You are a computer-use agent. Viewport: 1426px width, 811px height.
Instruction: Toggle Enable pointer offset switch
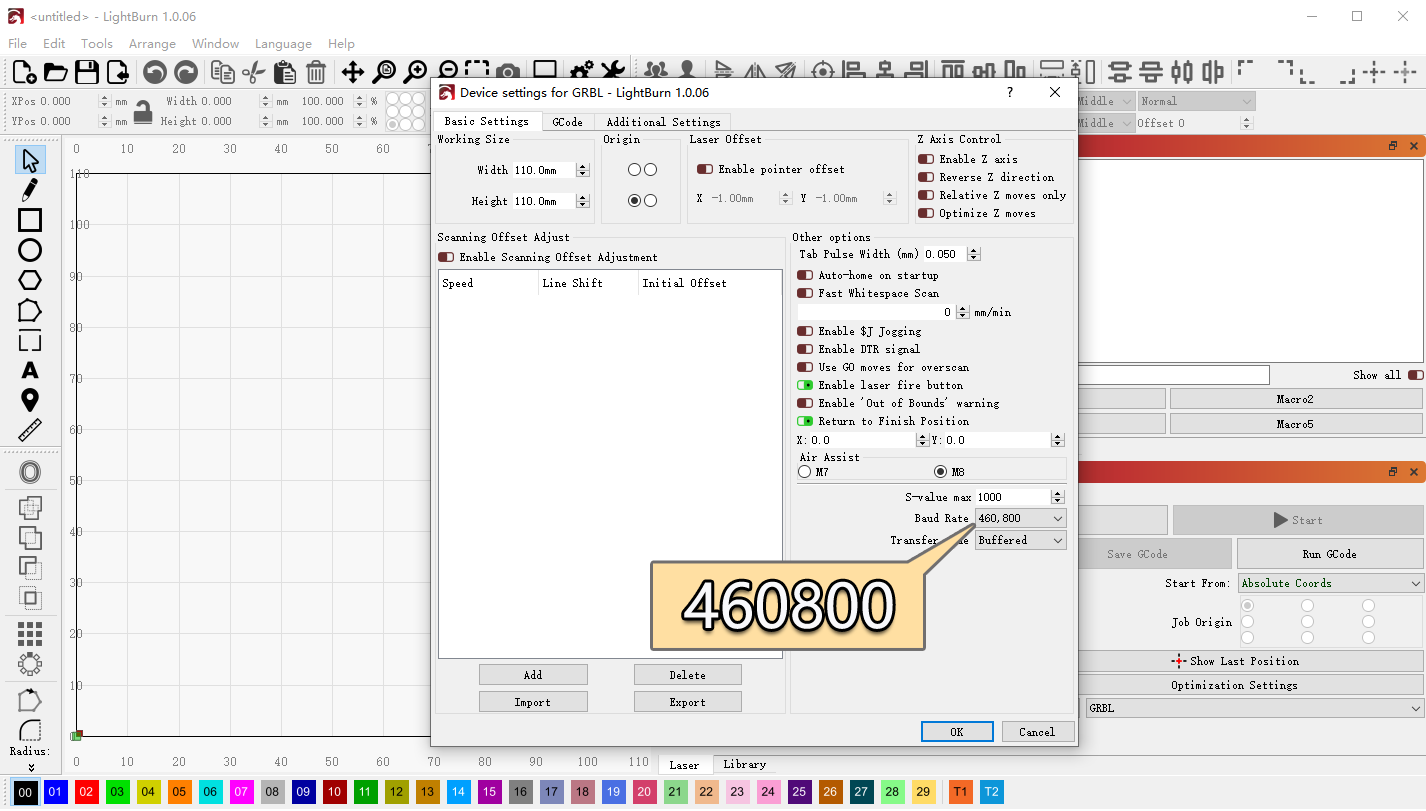pos(705,169)
